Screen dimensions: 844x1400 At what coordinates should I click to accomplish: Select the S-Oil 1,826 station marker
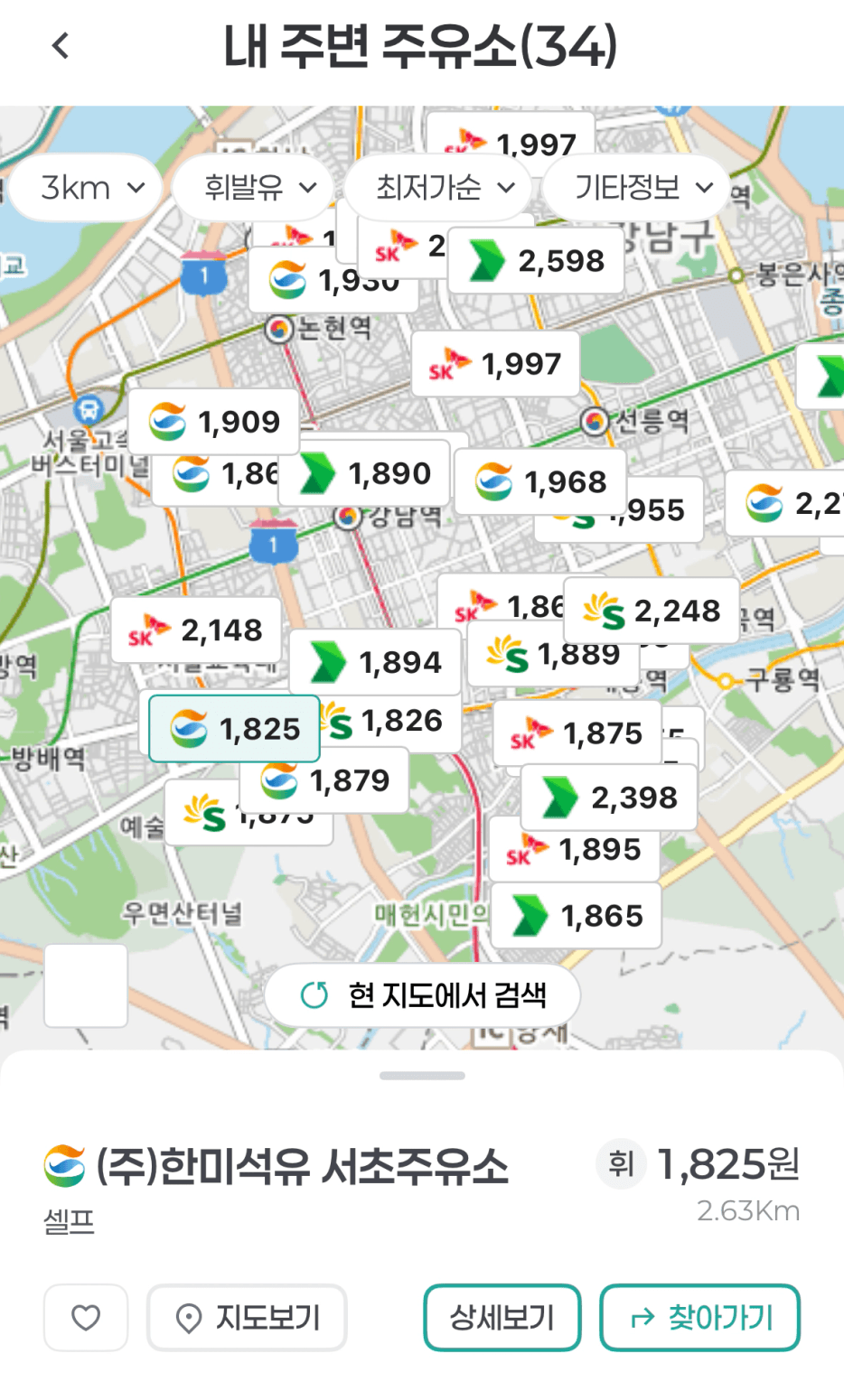390,721
